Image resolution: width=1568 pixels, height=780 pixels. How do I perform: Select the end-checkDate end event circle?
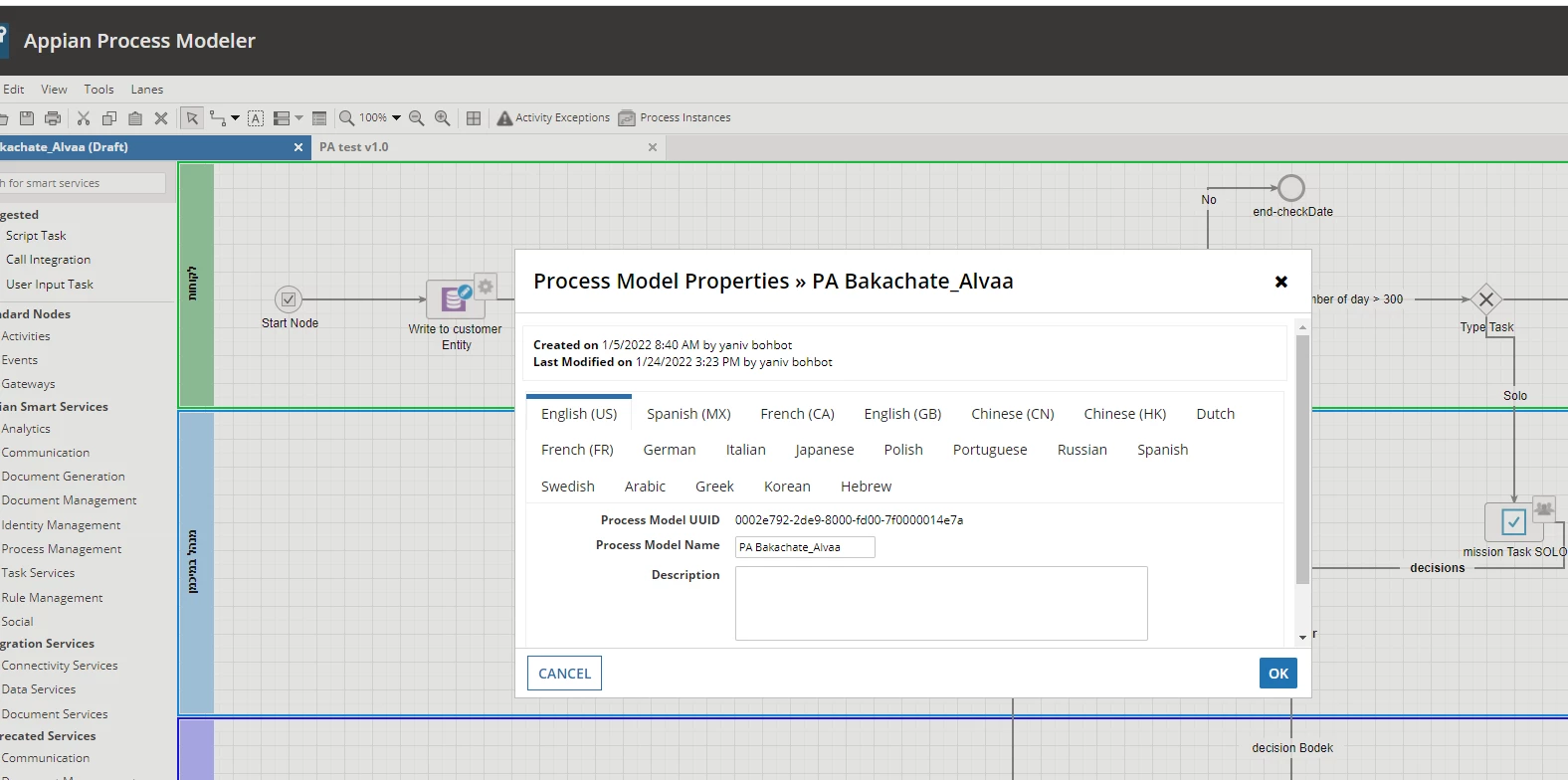coord(1291,188)
